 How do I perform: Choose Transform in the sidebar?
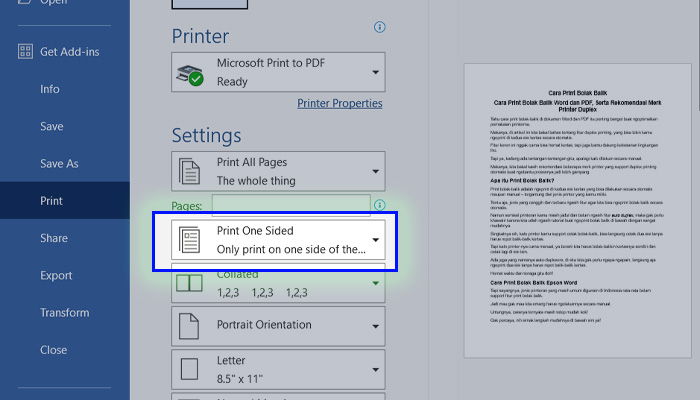[65, 312]
